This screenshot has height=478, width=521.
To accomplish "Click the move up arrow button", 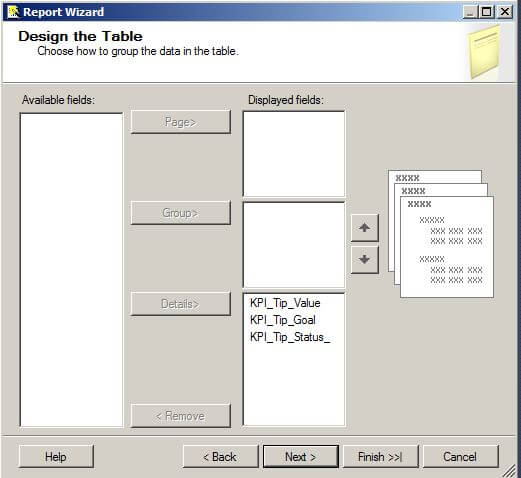I will tap(365, 228).
